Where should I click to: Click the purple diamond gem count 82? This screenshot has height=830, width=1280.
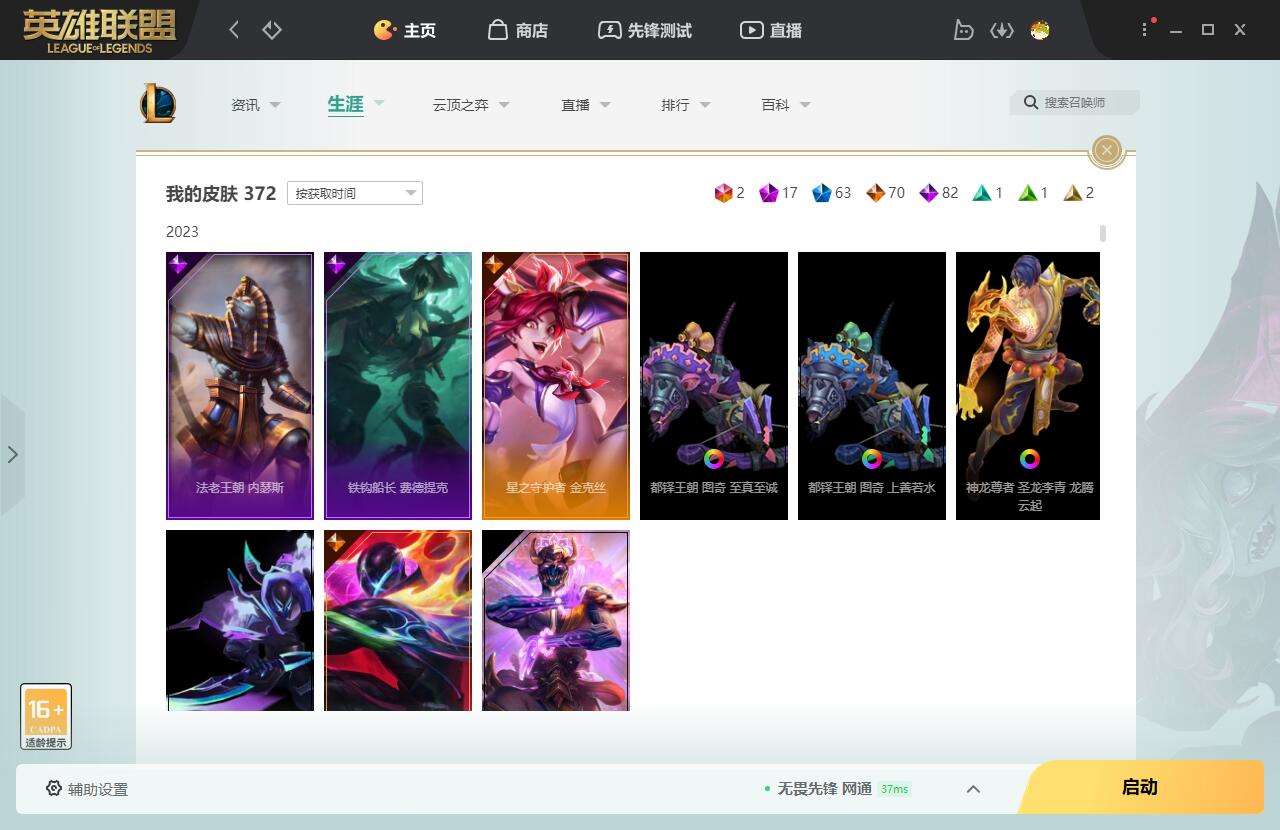point(938,193)
